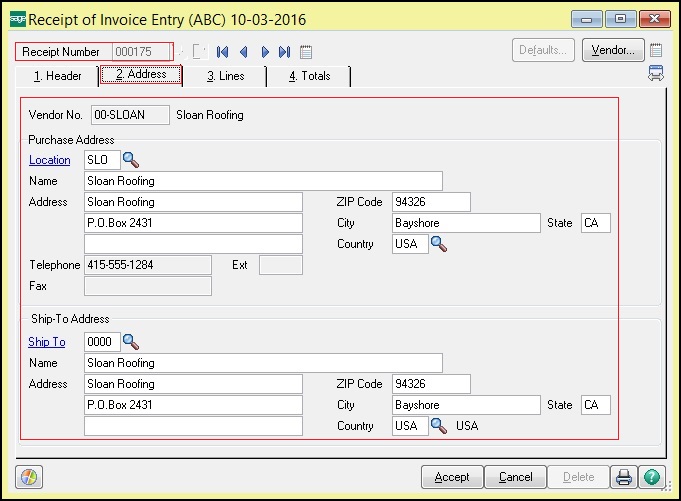Switch to the Header tab
Viewport: 681px width, 501px height.
tap(56, 76)
